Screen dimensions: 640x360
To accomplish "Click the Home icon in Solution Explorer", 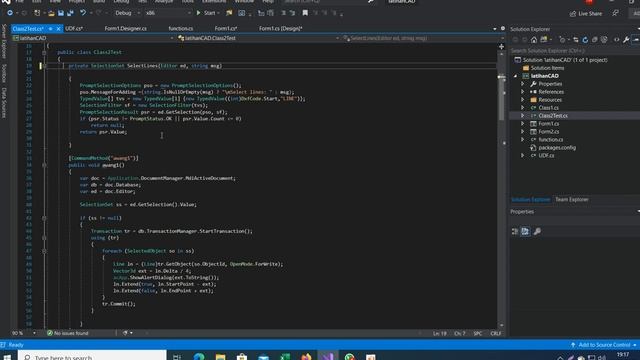I will 534,40.
